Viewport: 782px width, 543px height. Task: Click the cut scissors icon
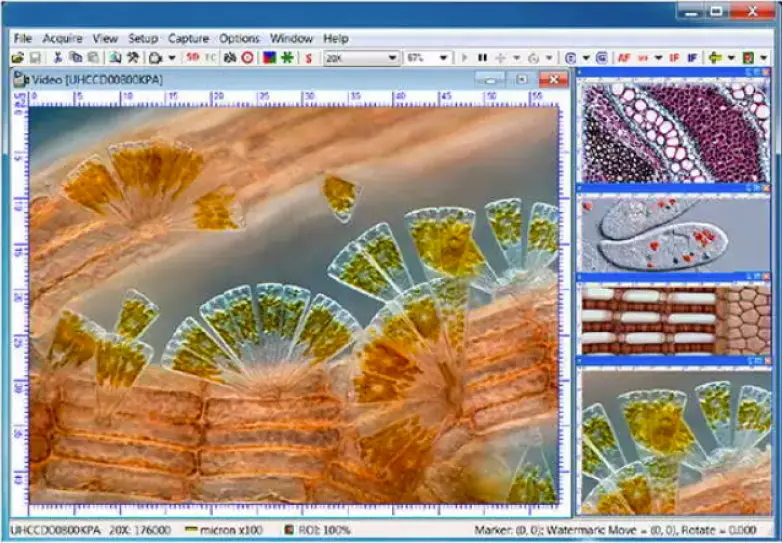(57, 58)
